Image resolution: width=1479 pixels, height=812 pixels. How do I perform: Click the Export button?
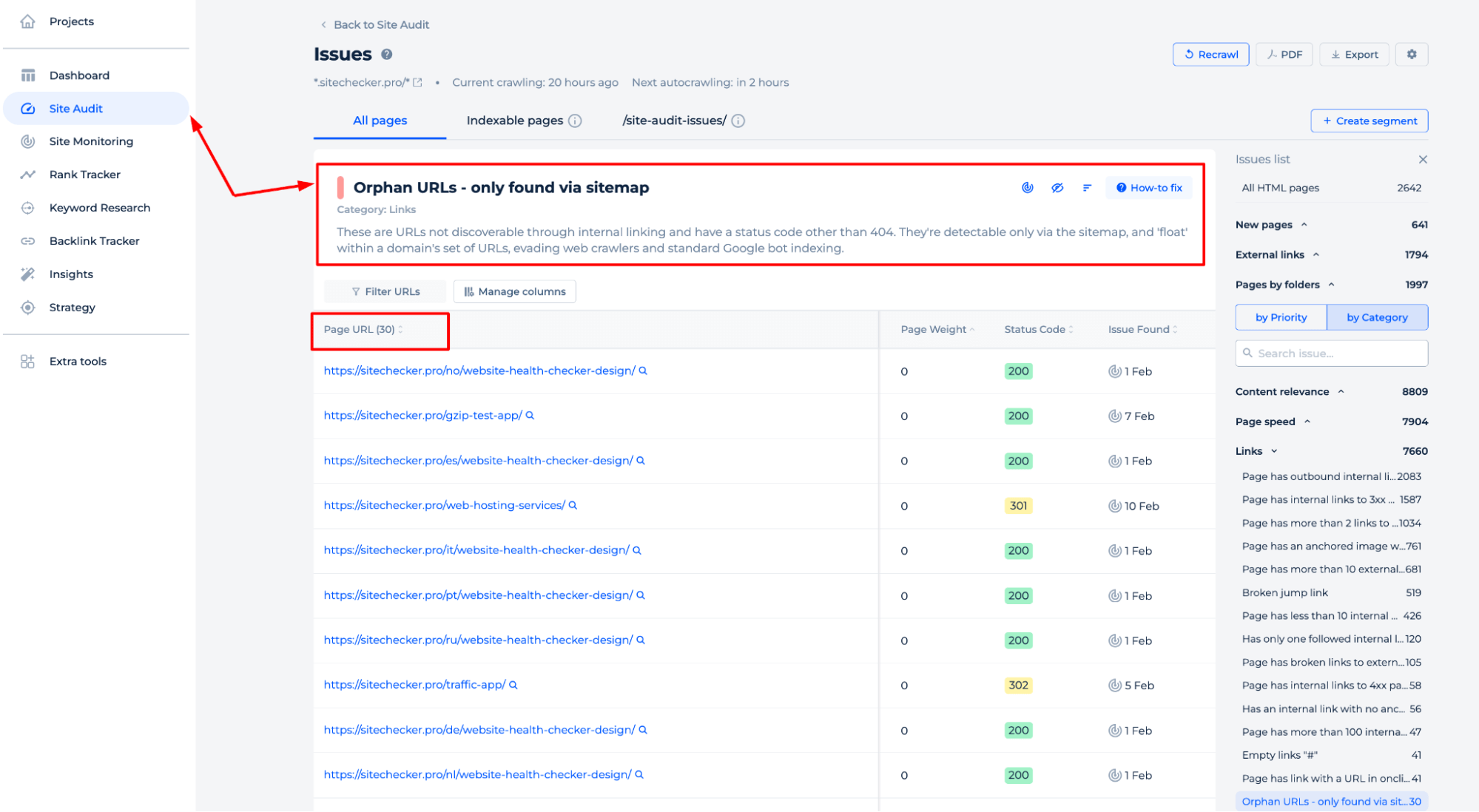(1354, 55)
